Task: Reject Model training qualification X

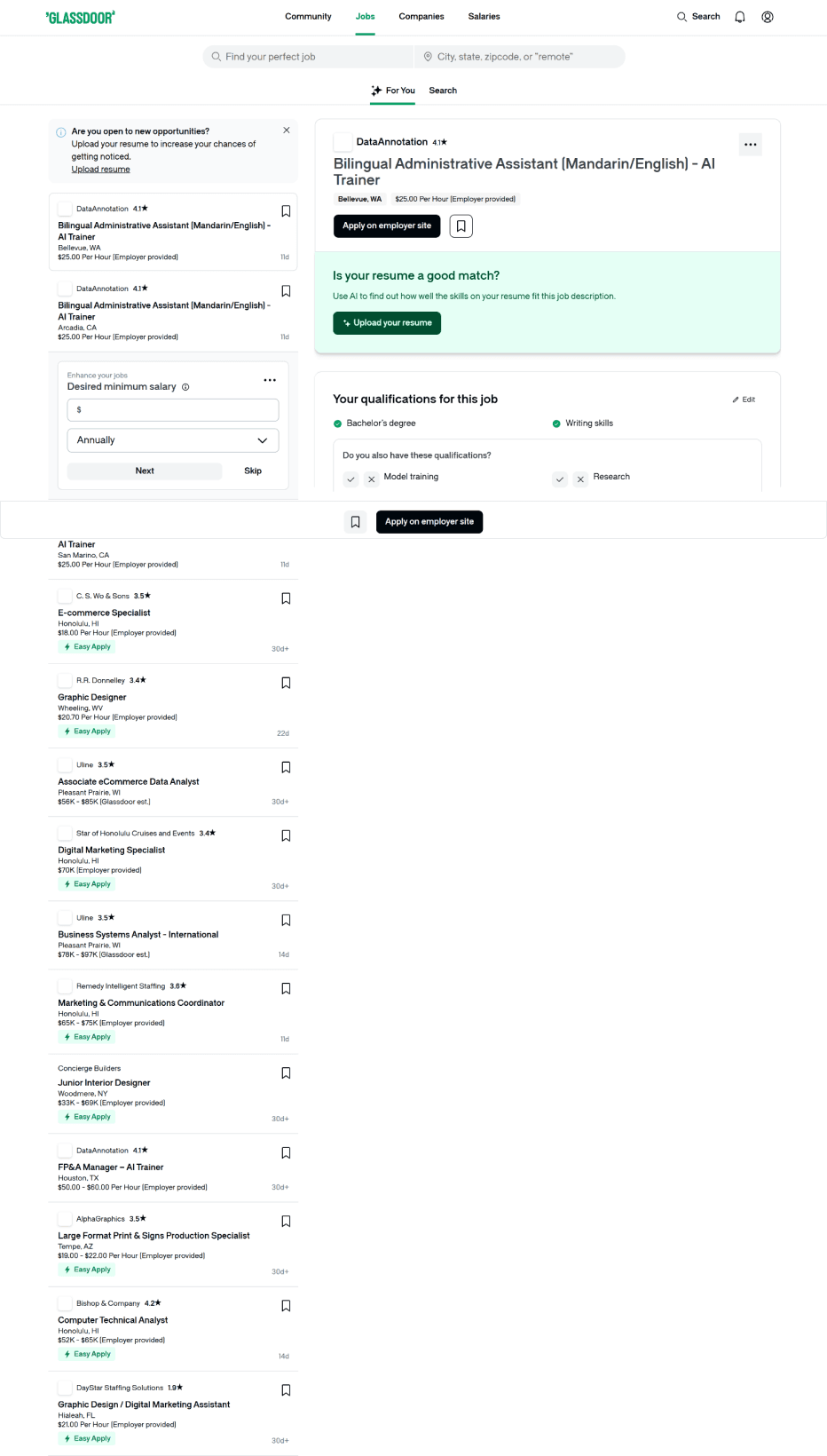Action: [x=372, y=479]
